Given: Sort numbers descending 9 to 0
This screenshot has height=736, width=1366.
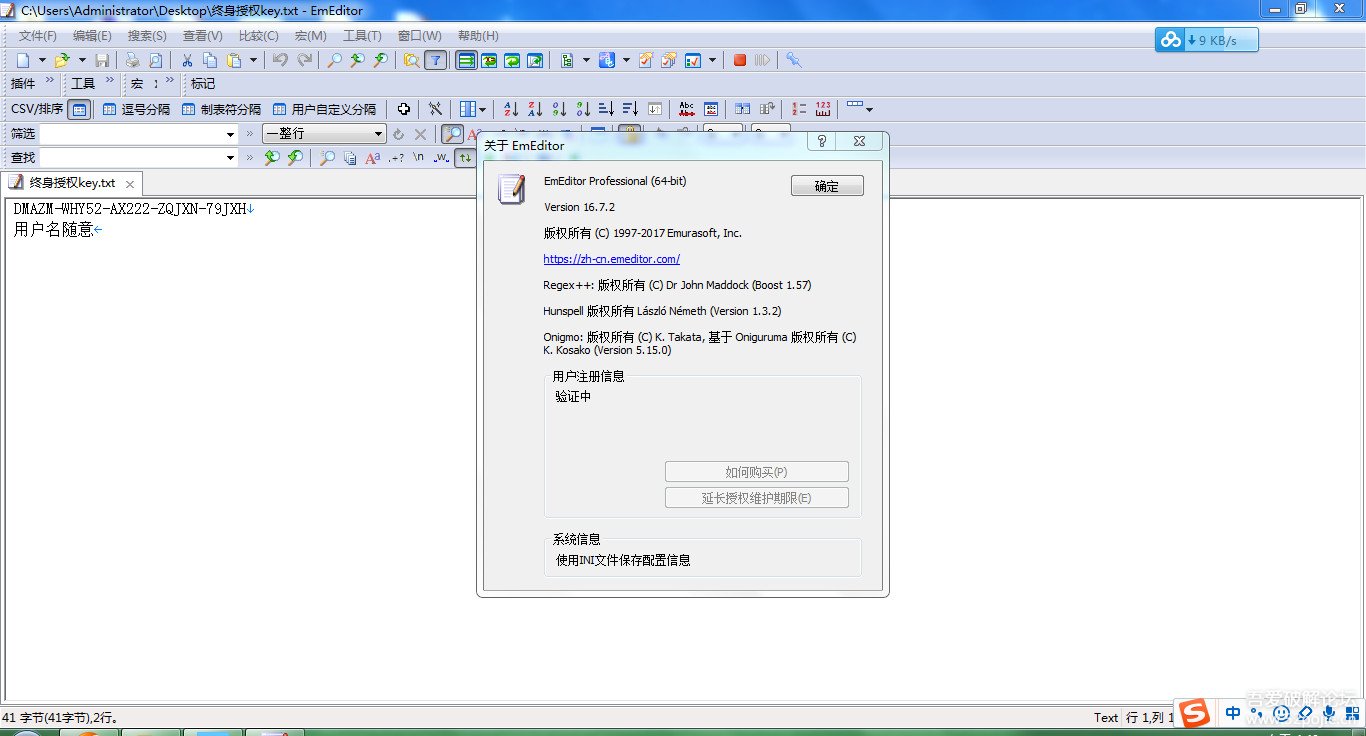Looking at the screenshot, I should pos(582,109).
